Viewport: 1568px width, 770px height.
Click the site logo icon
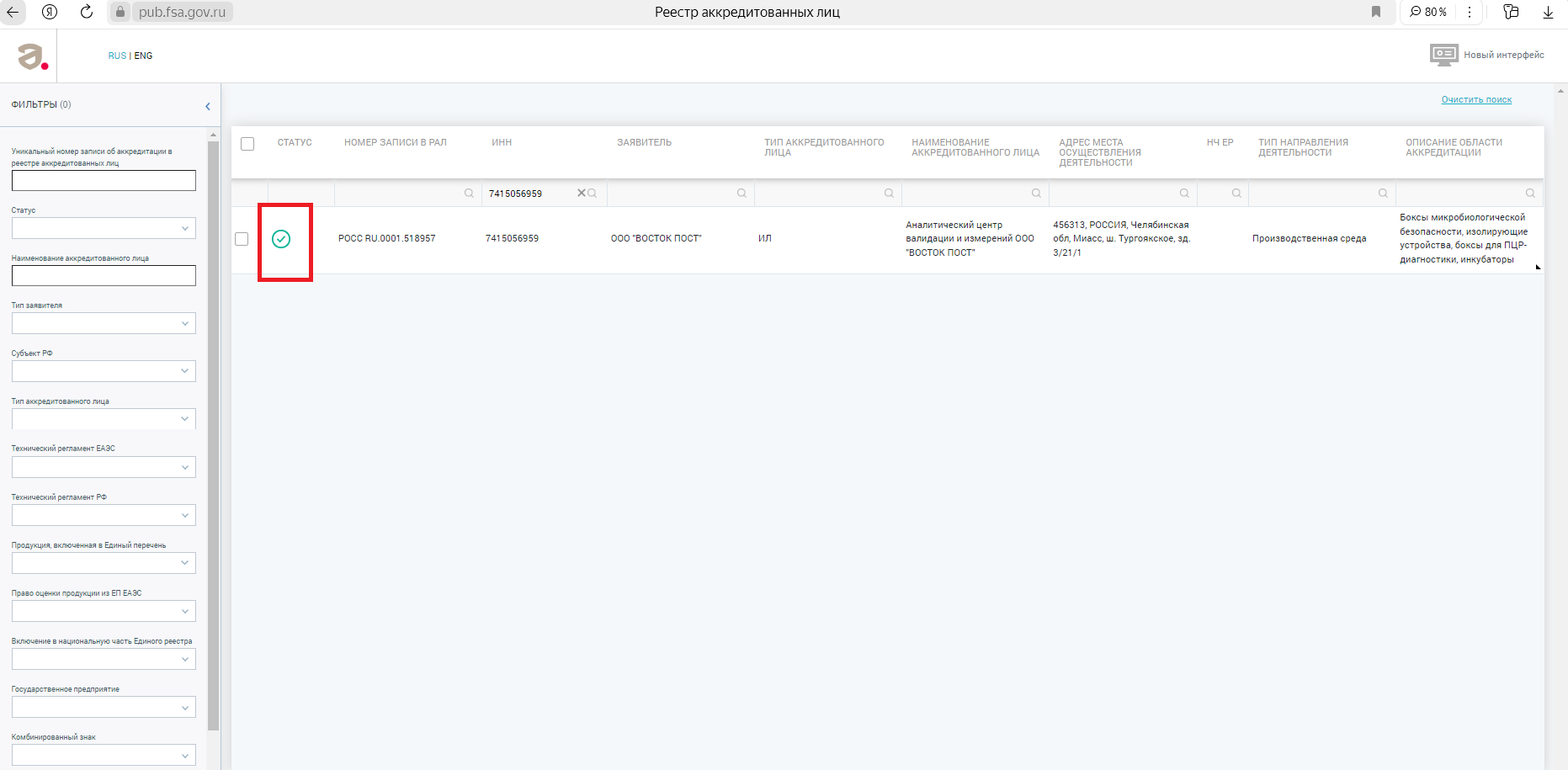point(33,56)
